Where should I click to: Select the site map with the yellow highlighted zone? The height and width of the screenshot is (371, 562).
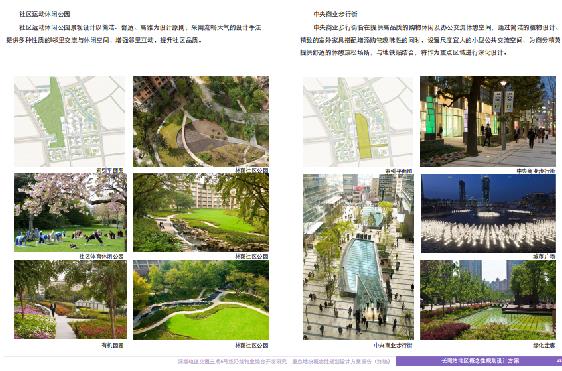pyautogui.click(x=358, y=122)
